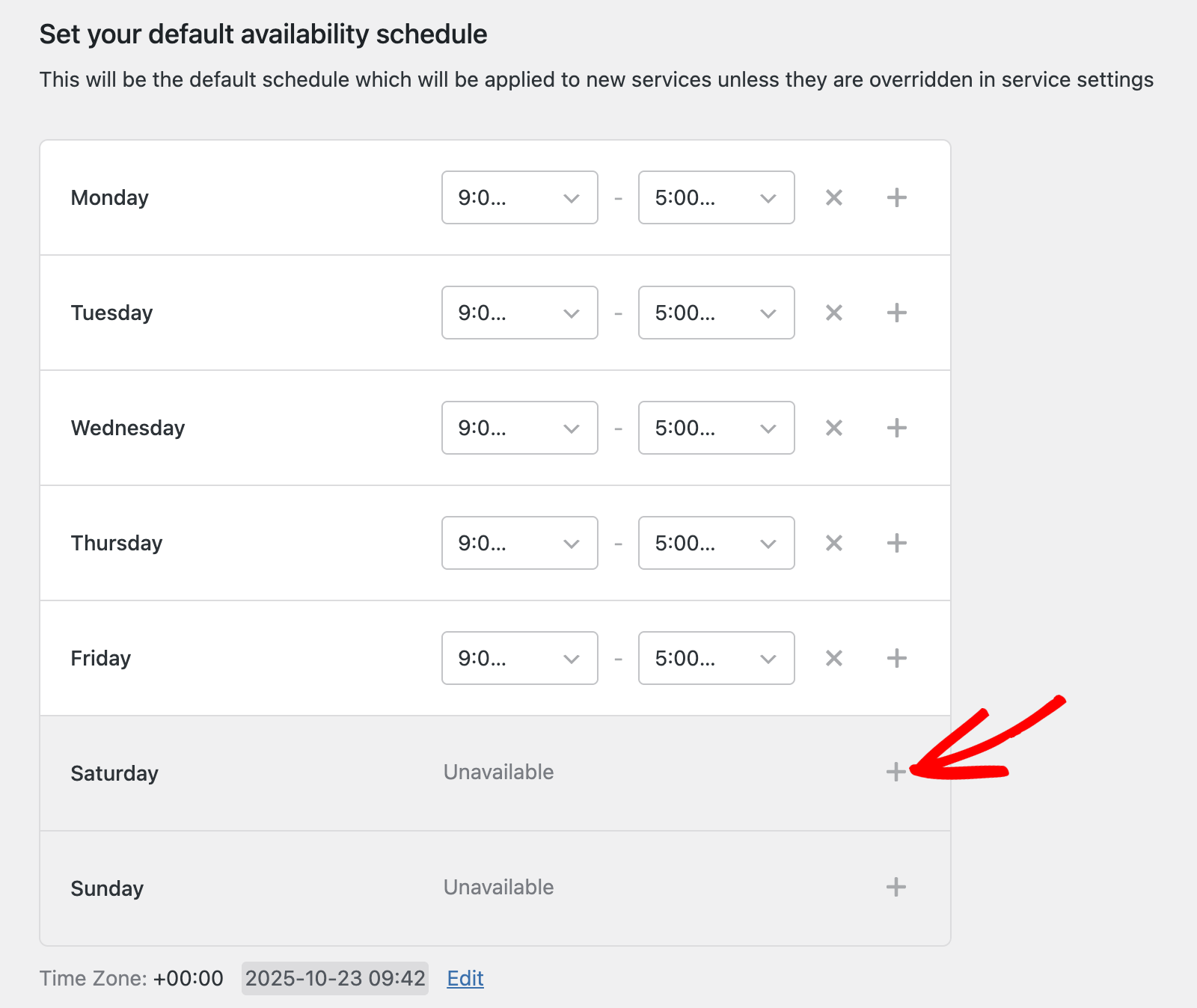Add another time range to Tuesday
Viewport: 1197px width, 1008px height.
(896, 313)
